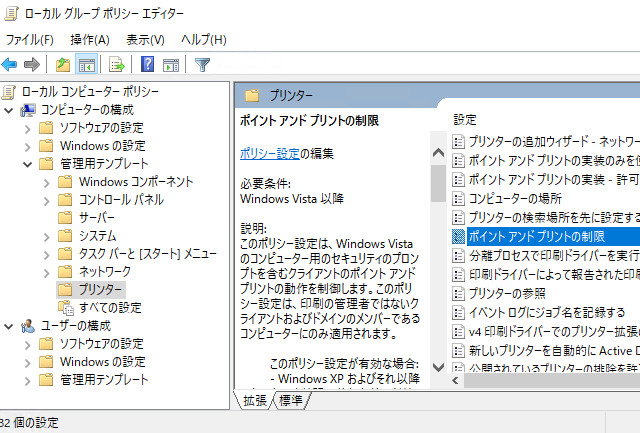640x433 pixels.
Task: Select the プリンターの参照 policy setting
Action: tap(507, 293)
